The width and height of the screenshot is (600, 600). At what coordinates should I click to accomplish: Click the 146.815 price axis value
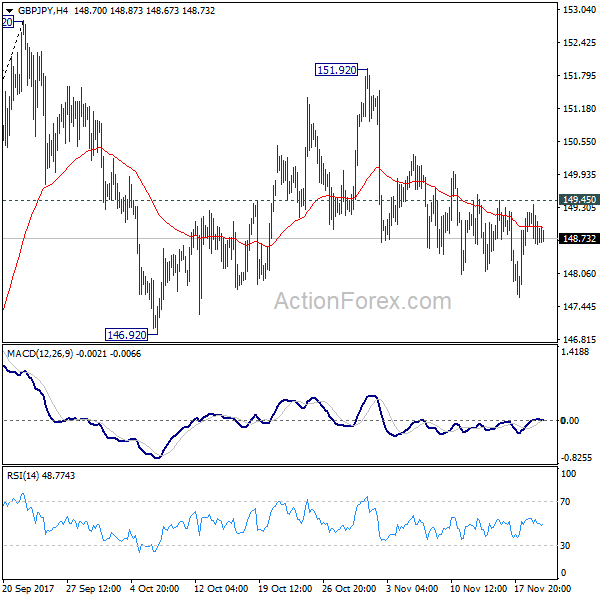579,339
